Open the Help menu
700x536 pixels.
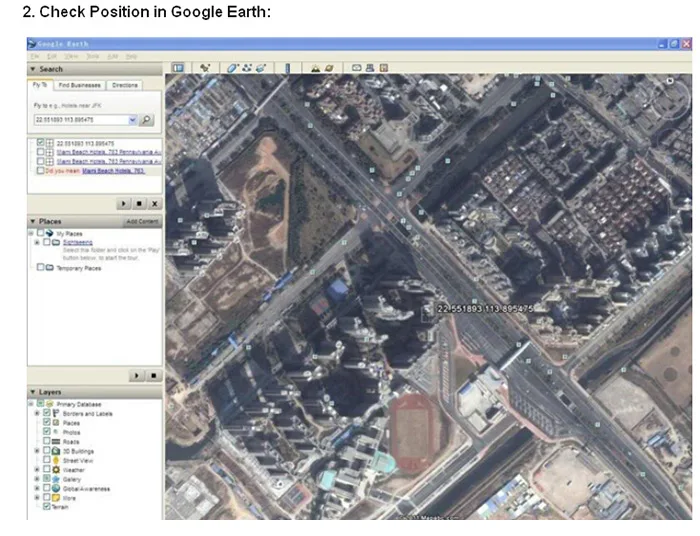pos(131,56)
